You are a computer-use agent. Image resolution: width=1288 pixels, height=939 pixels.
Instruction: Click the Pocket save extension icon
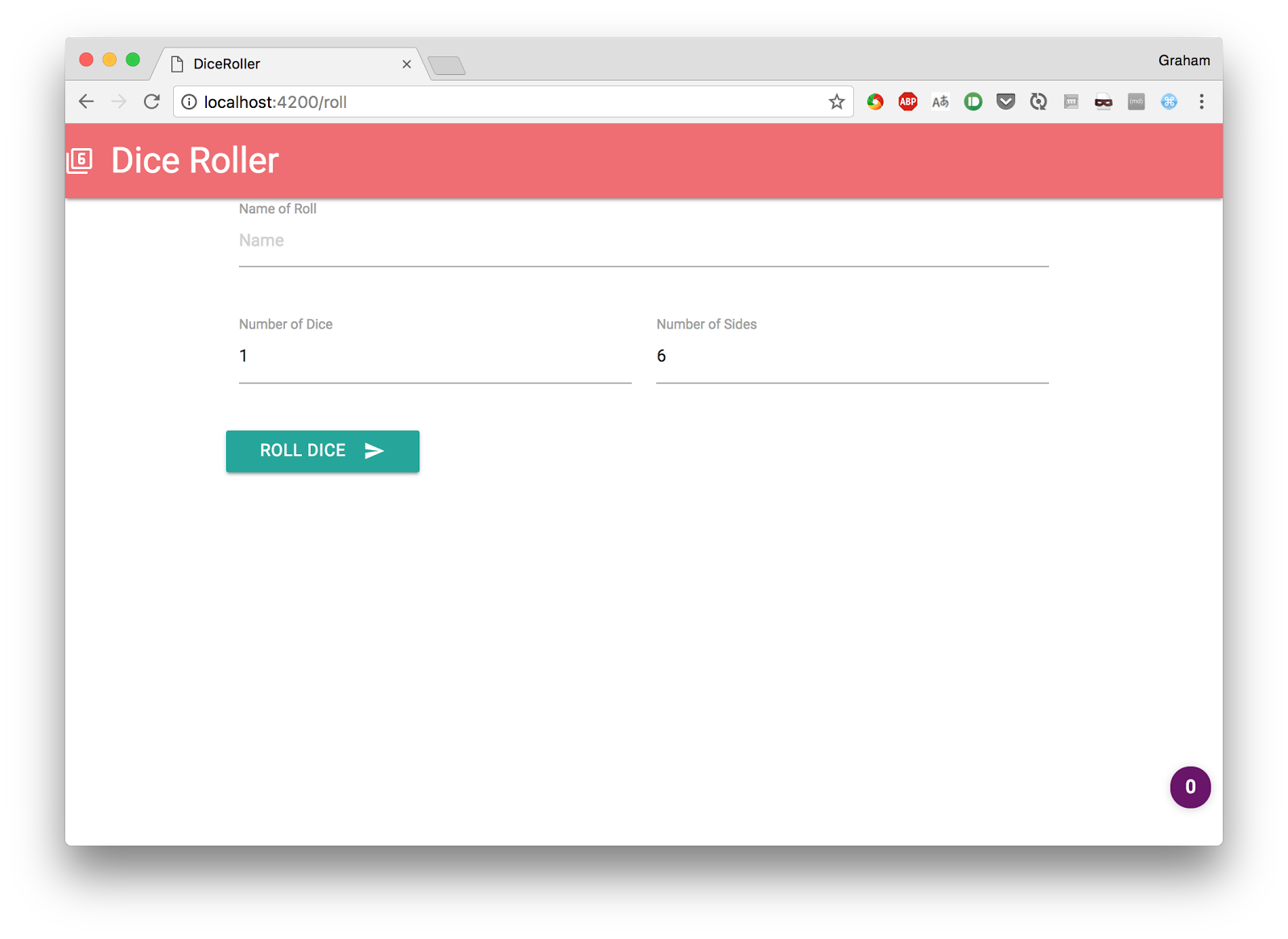pos(1005,101)
